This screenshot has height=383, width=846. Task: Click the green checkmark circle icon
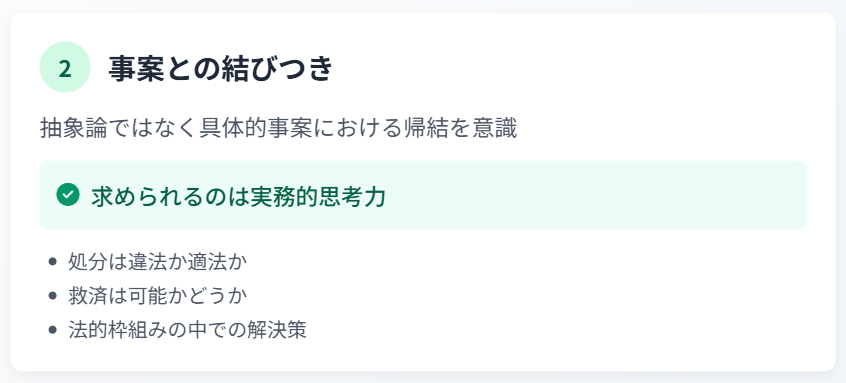point(68,195)
